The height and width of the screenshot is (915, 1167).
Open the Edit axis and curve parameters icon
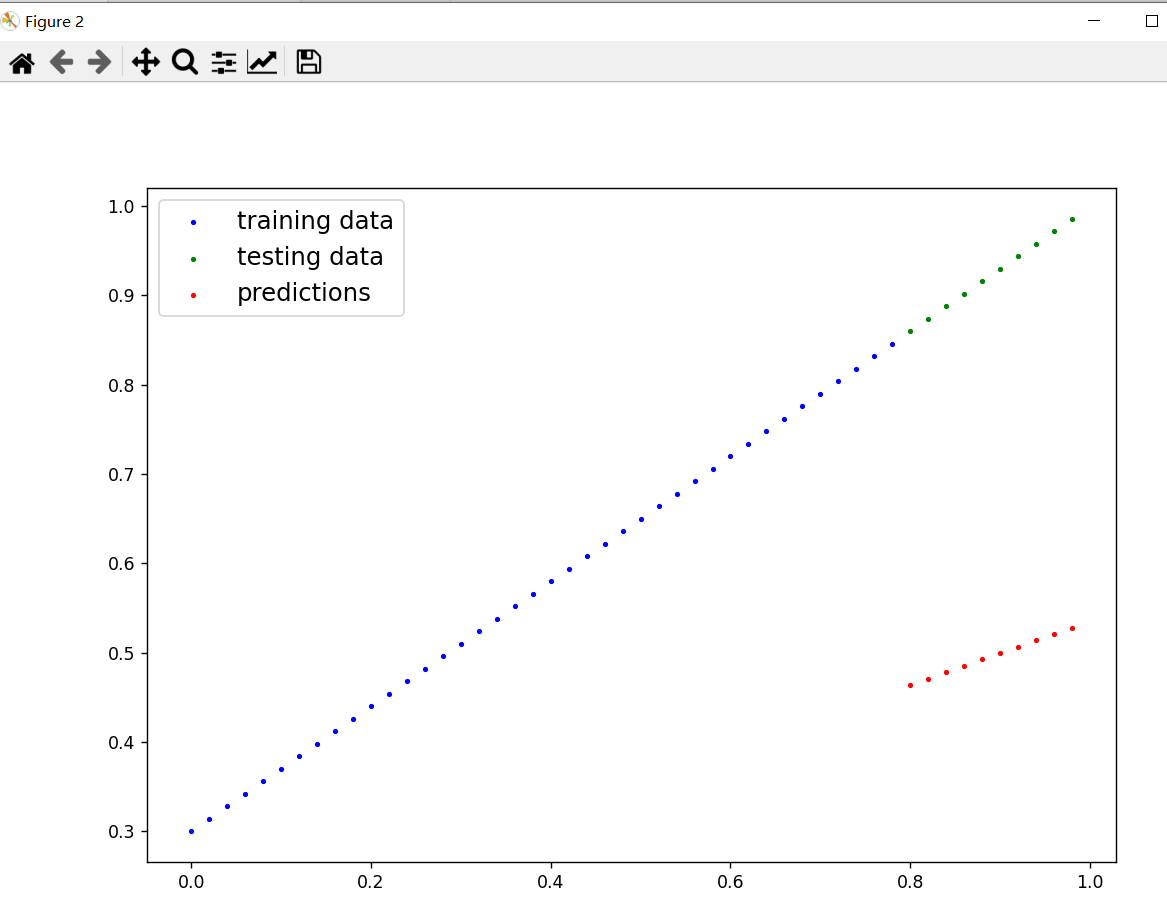[x=262, y=62]
